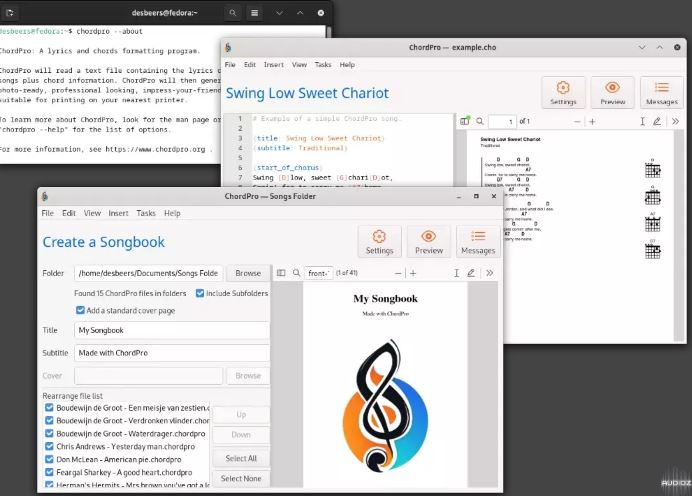Viewport: 692px width, 496px height.
Task: Expand more tools chevrons in example.cho preview
Action: tap(675, 121)
